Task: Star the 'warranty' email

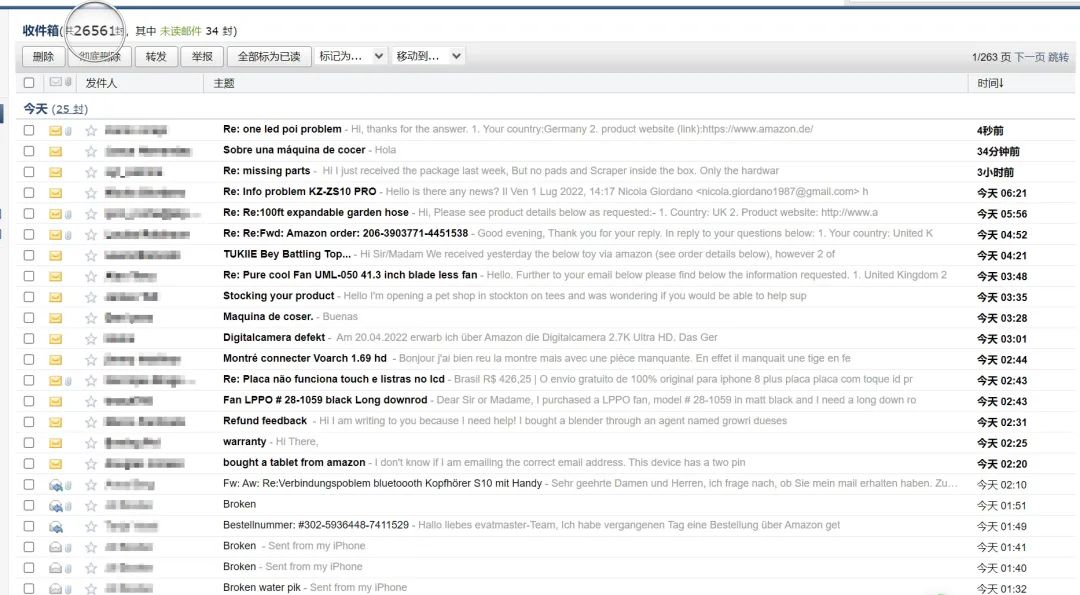Action: tap(91, 443)
